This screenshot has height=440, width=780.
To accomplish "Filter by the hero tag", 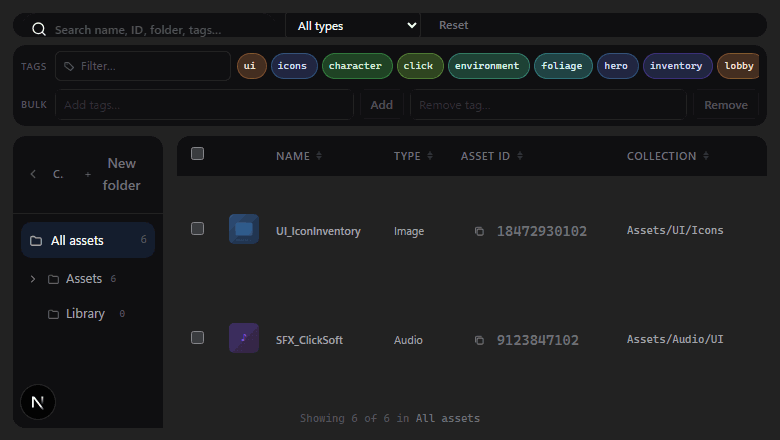I will click(x=617, y=66).
